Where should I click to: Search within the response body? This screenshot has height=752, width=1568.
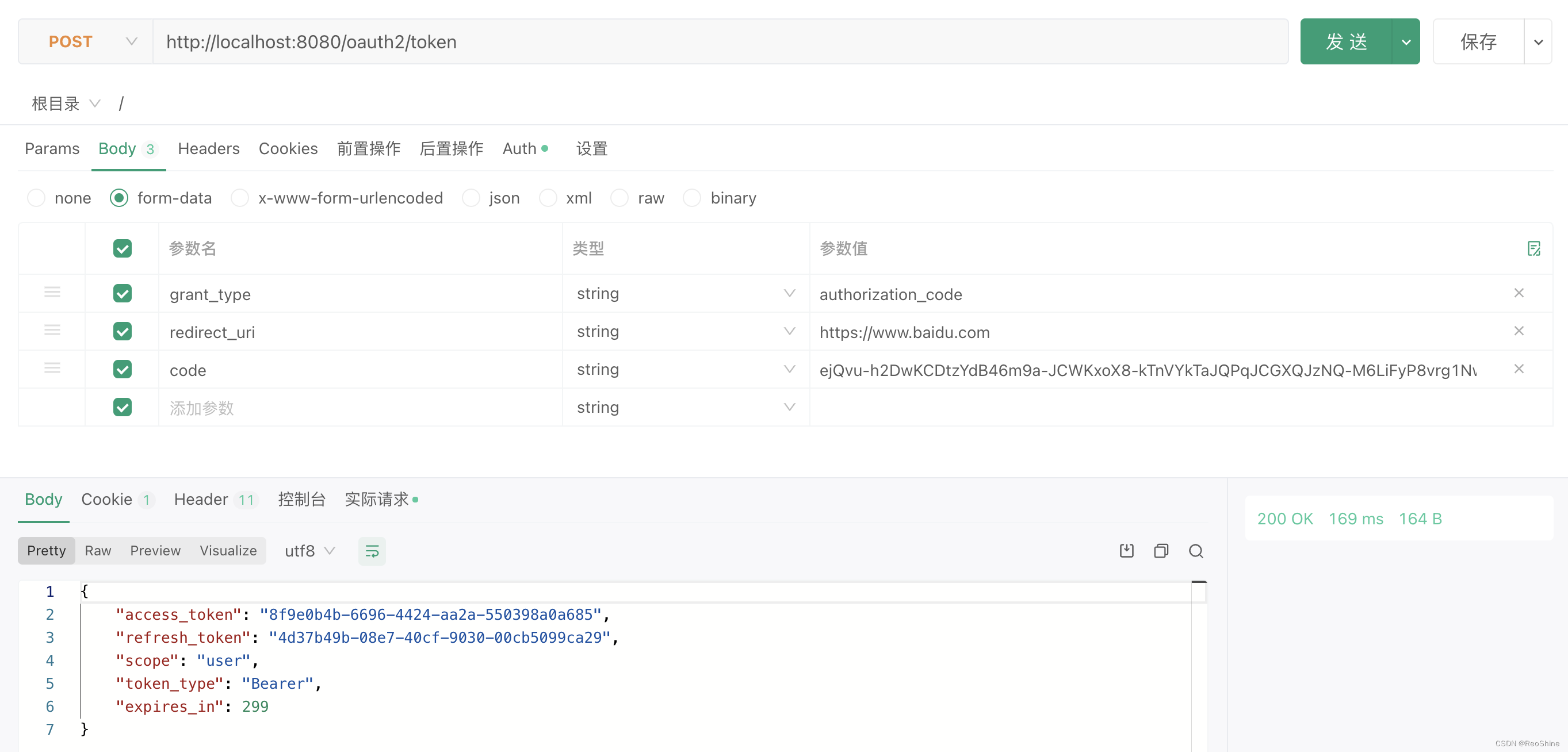coord(1195,551)
